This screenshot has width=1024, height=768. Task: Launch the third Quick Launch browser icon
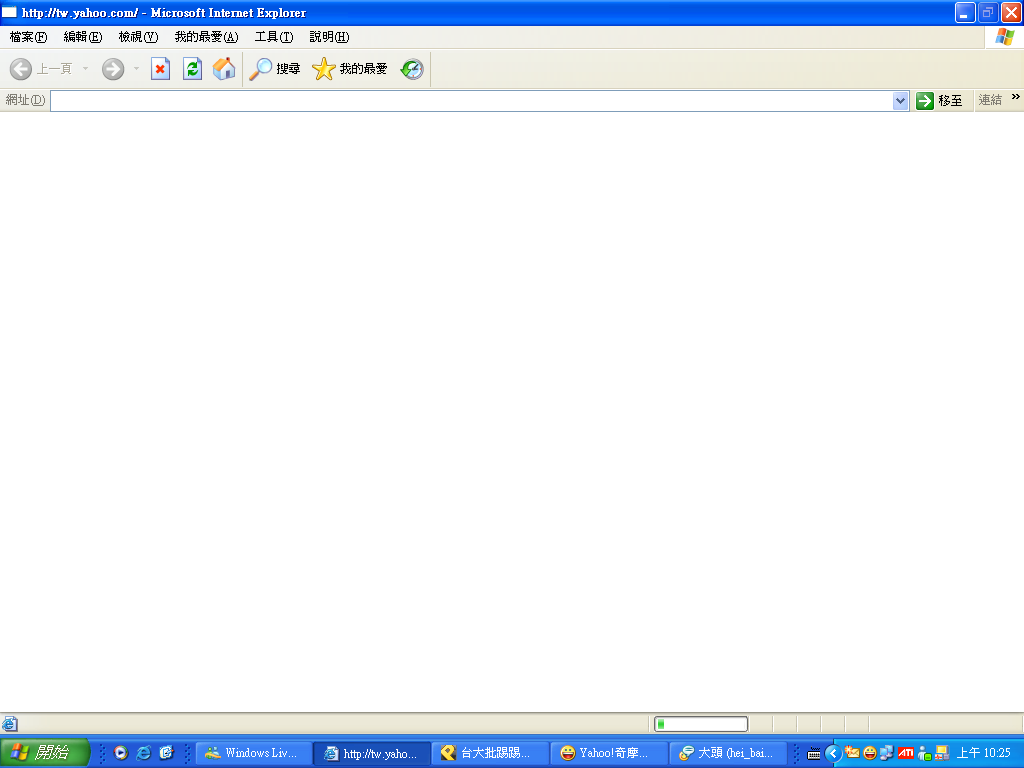click(167, 753)
